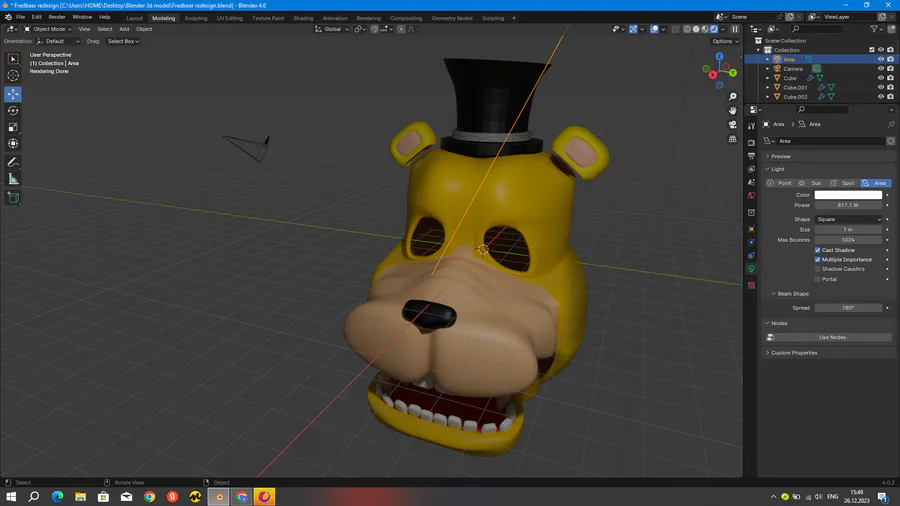This screenshot has width=900, height=506.
Task: Enable the Portal checkbox
Action: (817, 279)
